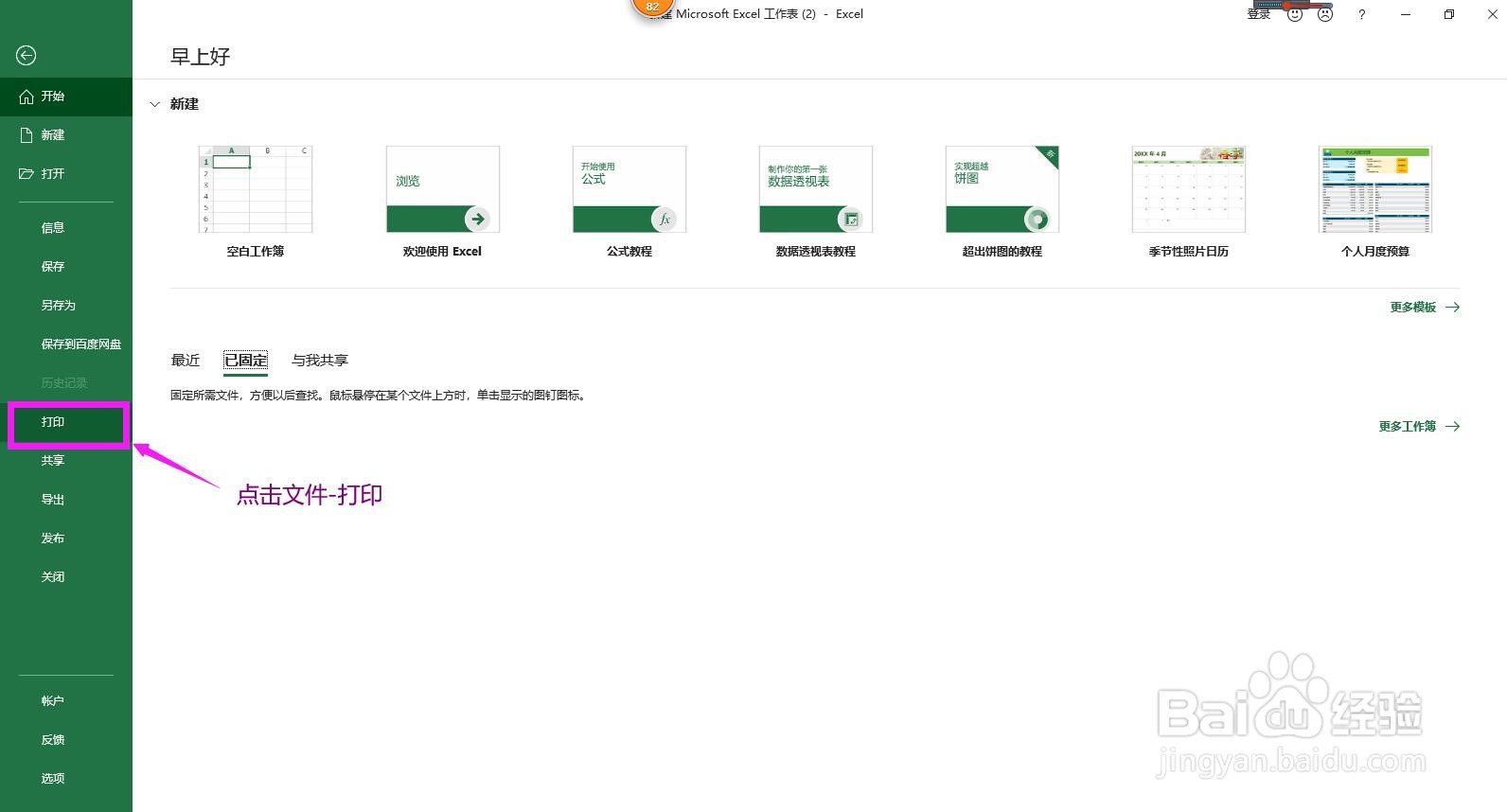Open help with the question mark icon
This screenshot has width=1507, height=812.
click(x=1361, y=14)
